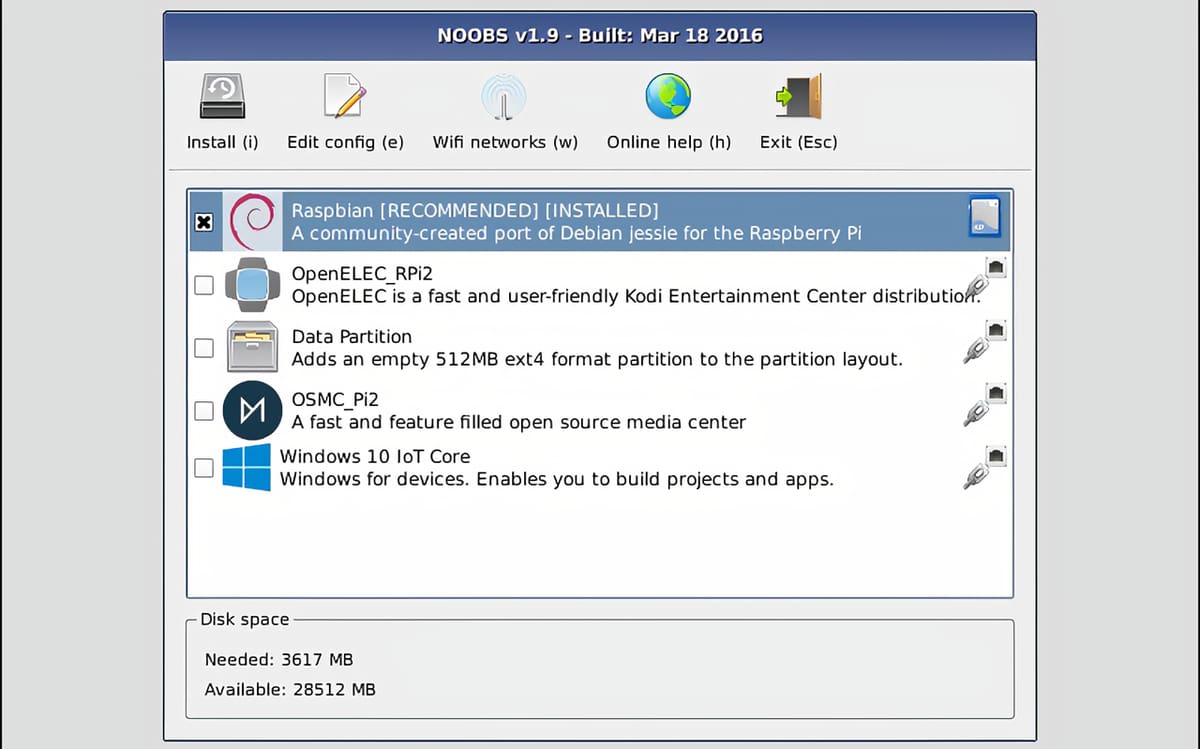Screen dimensions: 1200x749
Task: Click the 'Disk space' group label
Action: [244, 619]
